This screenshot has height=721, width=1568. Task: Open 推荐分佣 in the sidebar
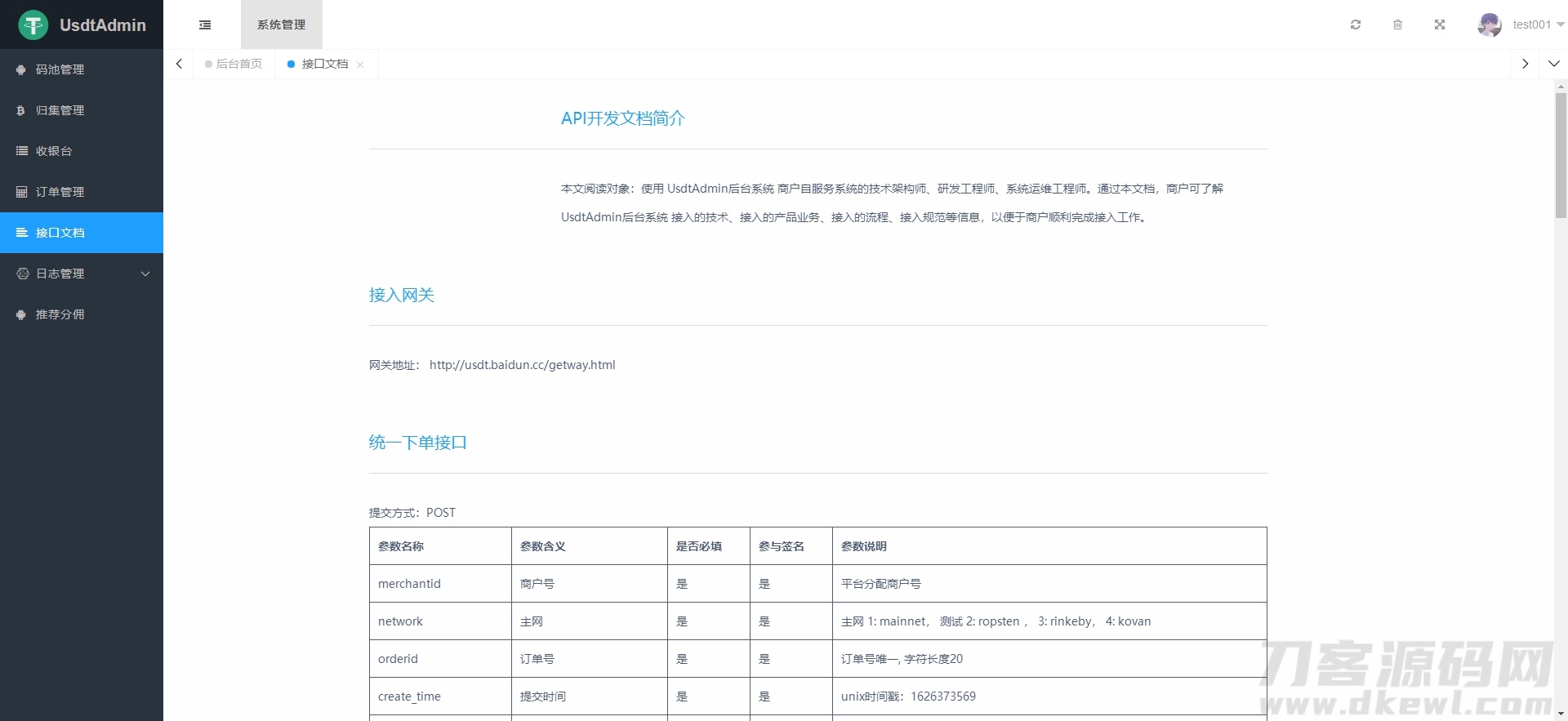coord(60,314)
